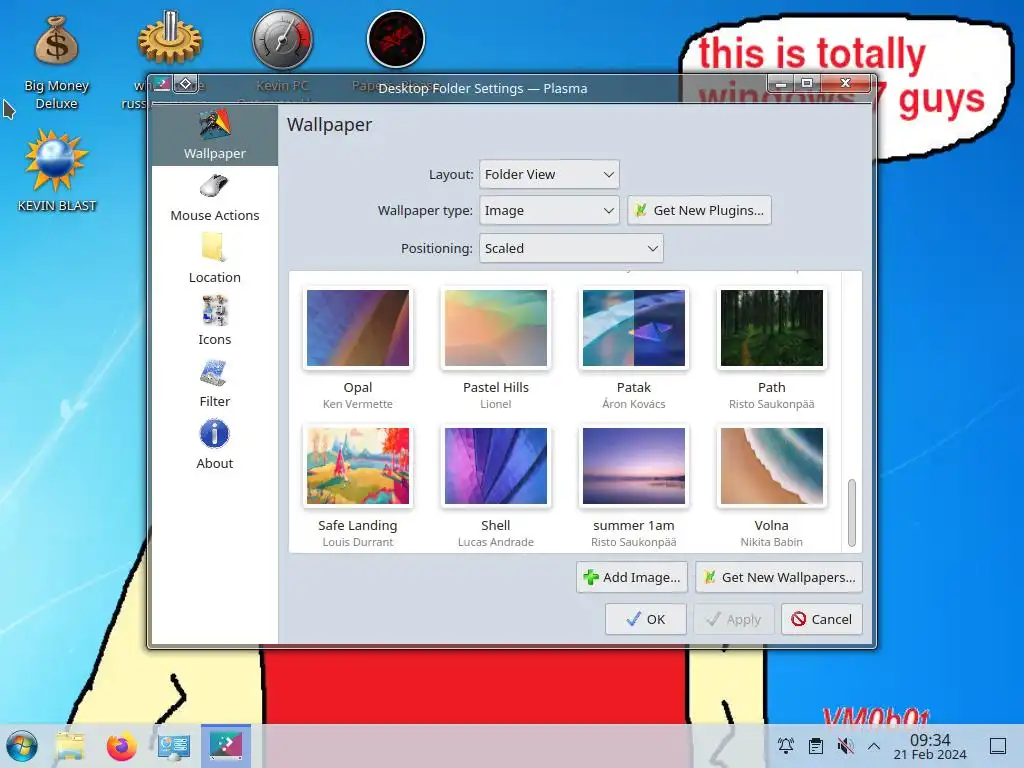Select the dark red round desktop icon
Screen dimensions: 1024x768
point(396,39)
